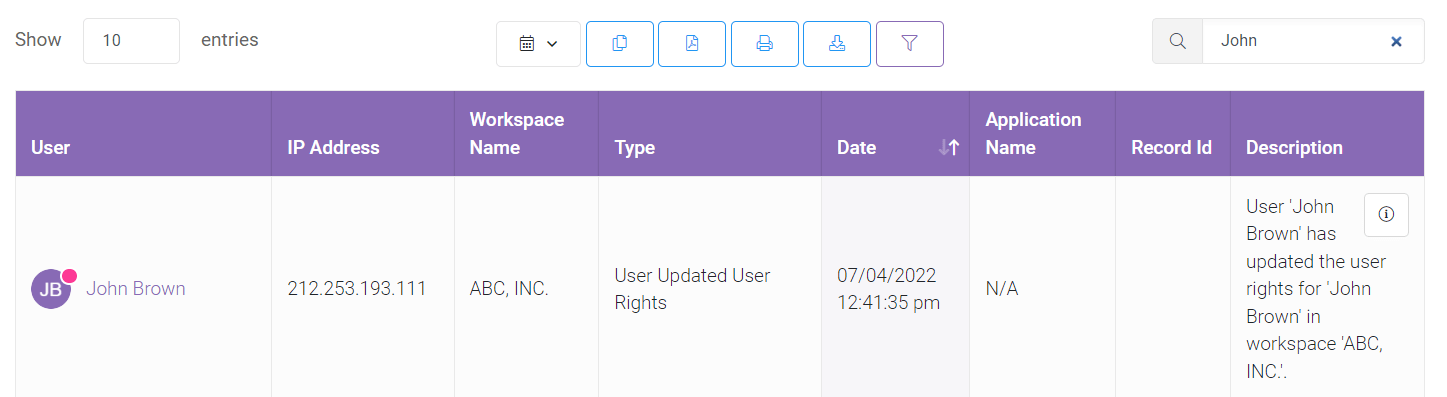Click the IP address 212.253.193.111
The width and height of the screenshot is (1447, 397).
point(357,289)
